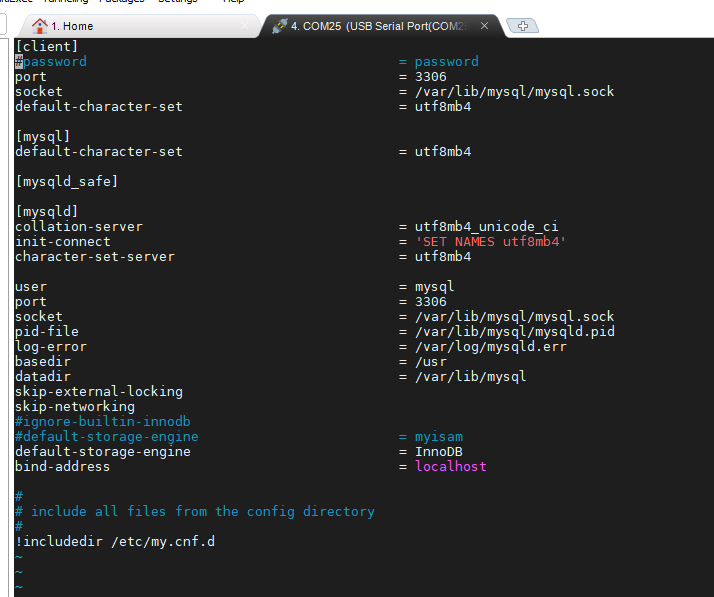Click the utf8mb4_unicode_ci value
Image resolution: width=714 pixels, height=597 pixels.
coord(486,226)
